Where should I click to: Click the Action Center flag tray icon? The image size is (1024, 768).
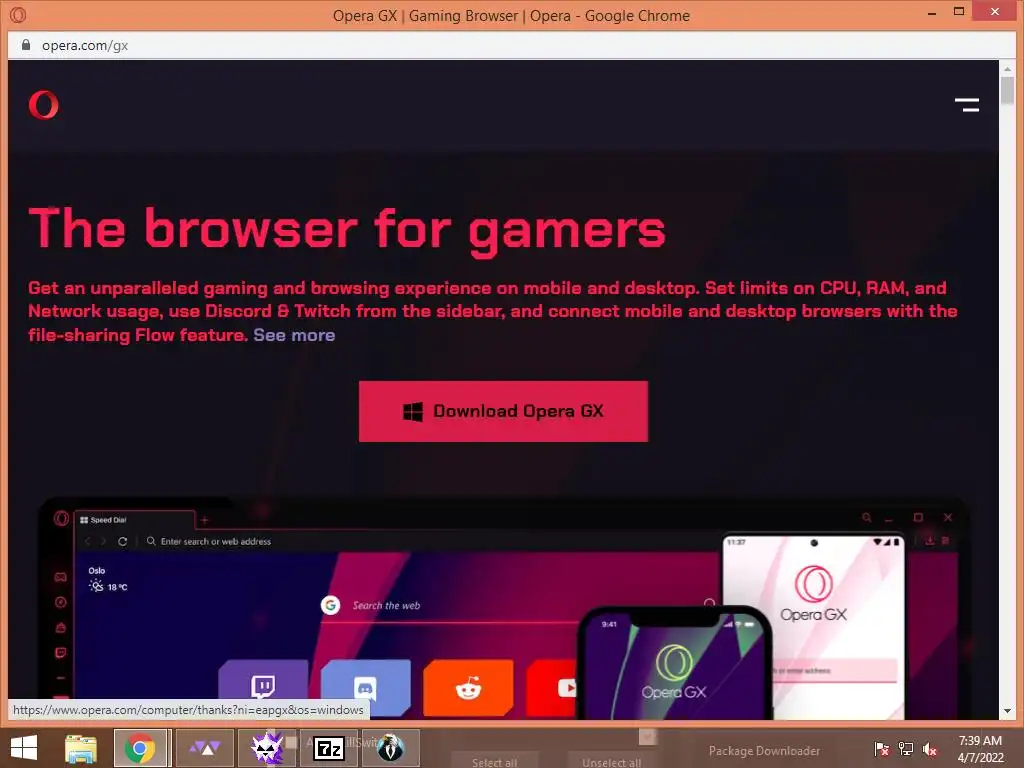tap(881, 749)
